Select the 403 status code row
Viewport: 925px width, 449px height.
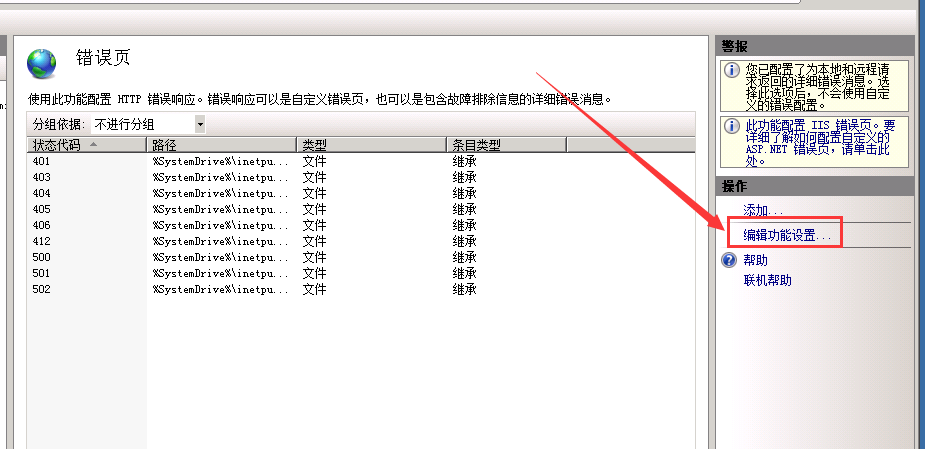42,177
